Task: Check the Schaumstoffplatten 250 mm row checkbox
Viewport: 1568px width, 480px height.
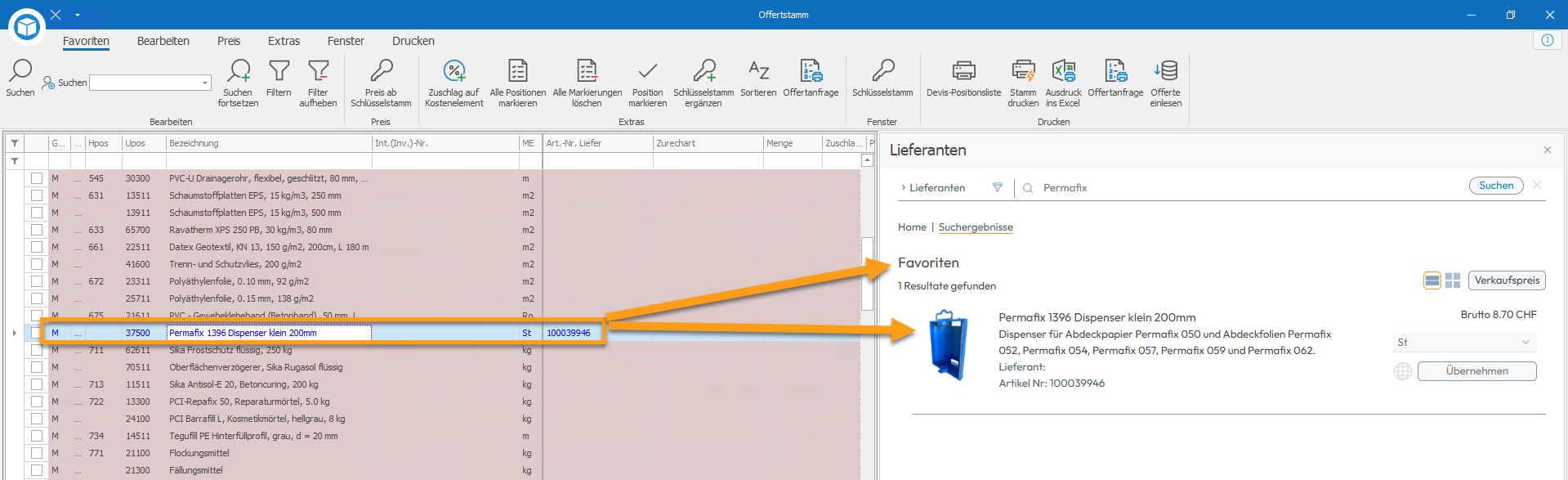Action: click(37, 195)
